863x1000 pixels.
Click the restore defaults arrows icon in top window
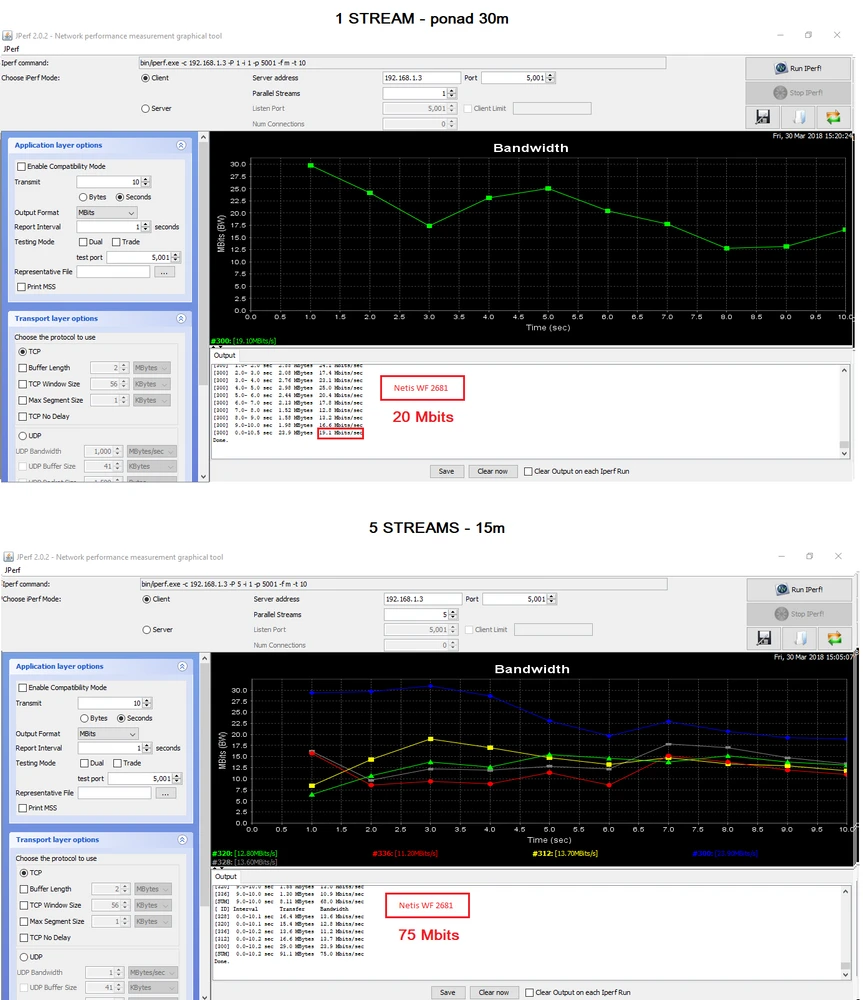point(834,117)
